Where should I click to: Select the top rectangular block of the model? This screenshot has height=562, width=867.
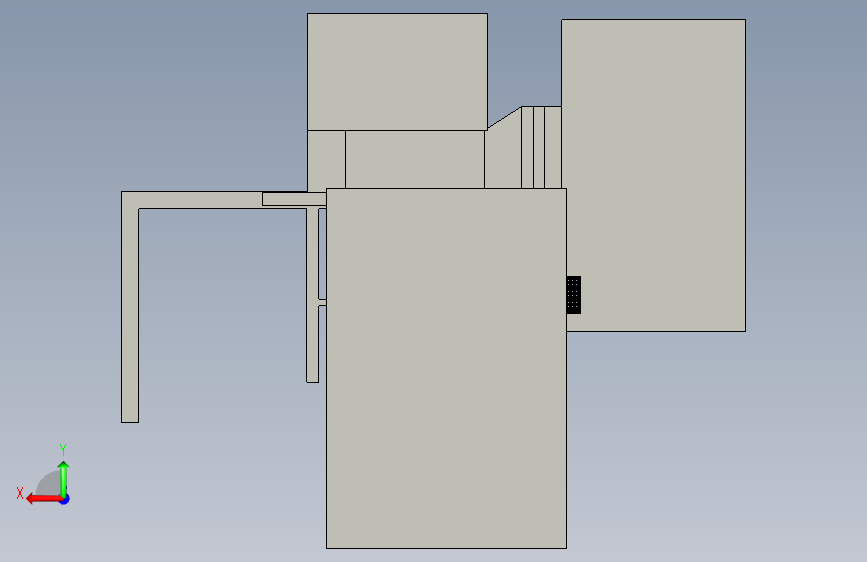(397, 72)
